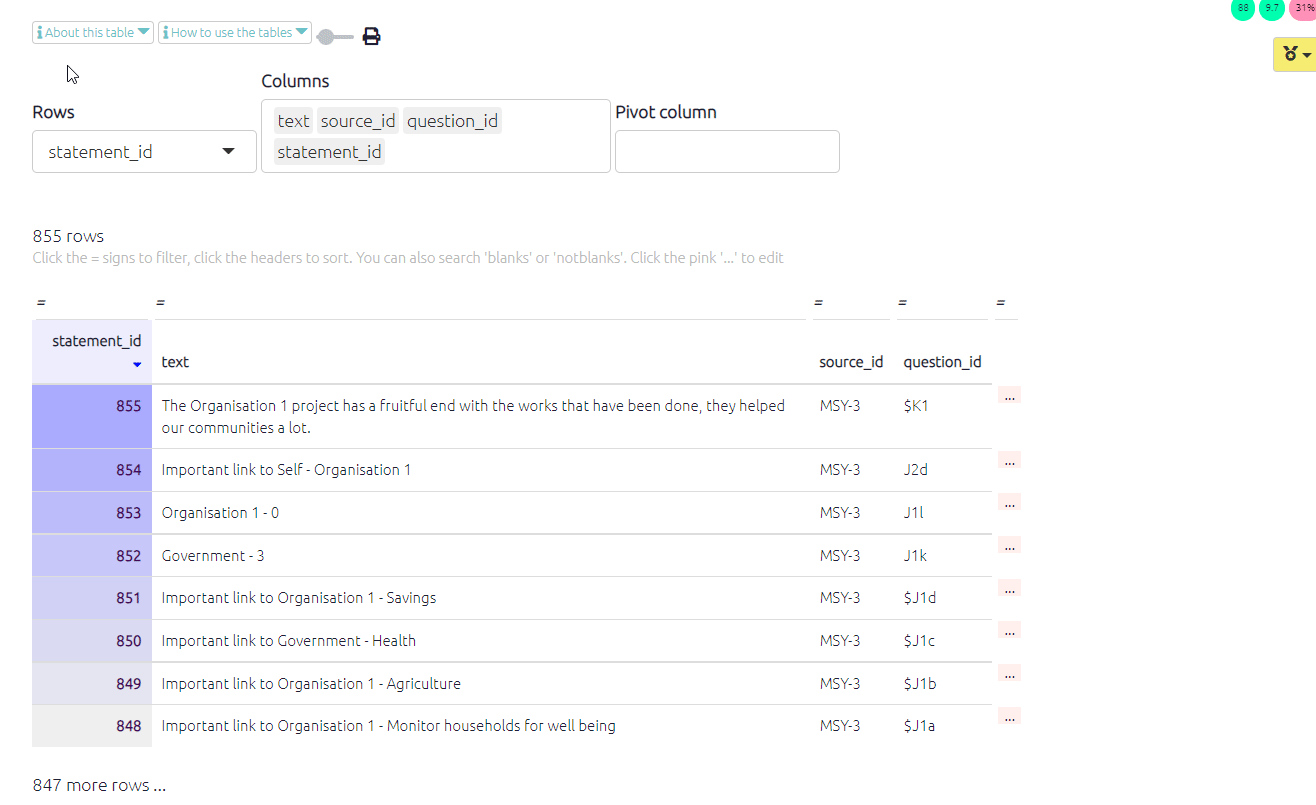Open the yellow medal dropdown button
The height and width of the screenshot is (805, 1316).
[1295, 55]
